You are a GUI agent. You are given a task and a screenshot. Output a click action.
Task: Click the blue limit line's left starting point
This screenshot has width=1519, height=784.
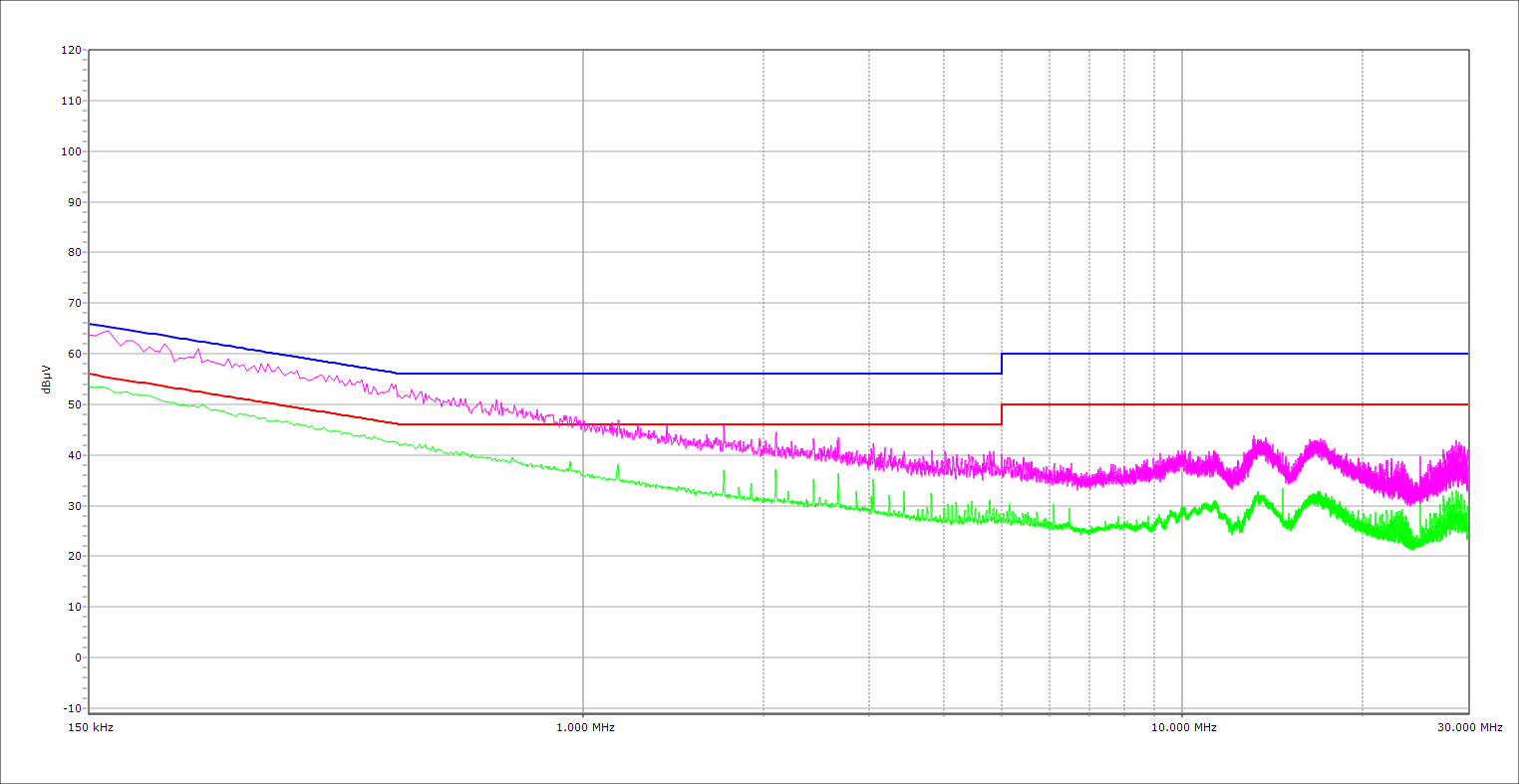pyautogui.click(x=90, y=324)
